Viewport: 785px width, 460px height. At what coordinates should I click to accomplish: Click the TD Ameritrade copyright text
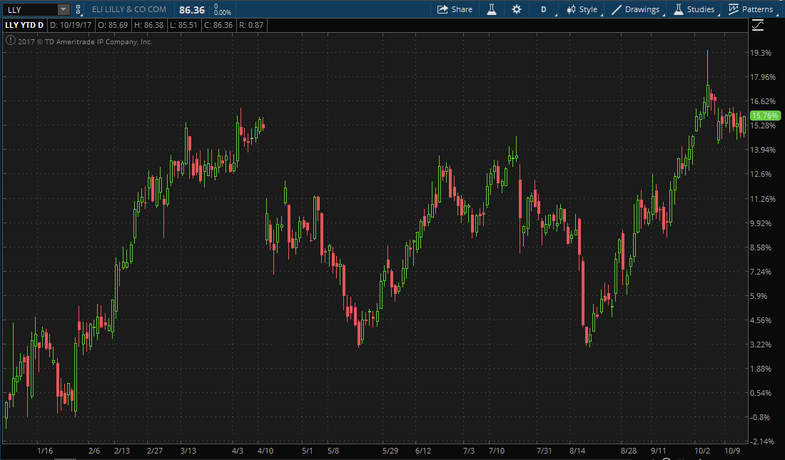pyautogui.click(x=85, y=42)
